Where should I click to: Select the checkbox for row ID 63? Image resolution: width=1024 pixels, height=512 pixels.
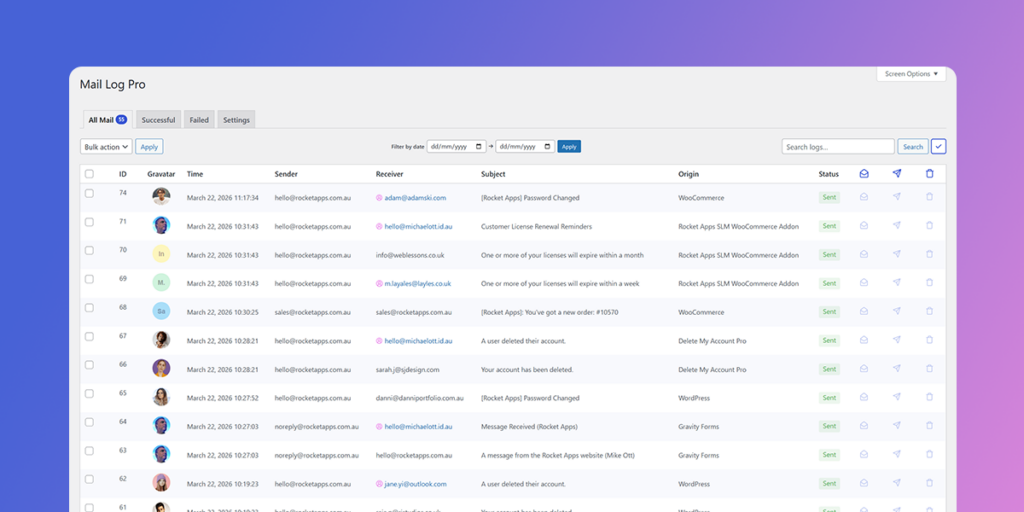[x=89, y=451]
